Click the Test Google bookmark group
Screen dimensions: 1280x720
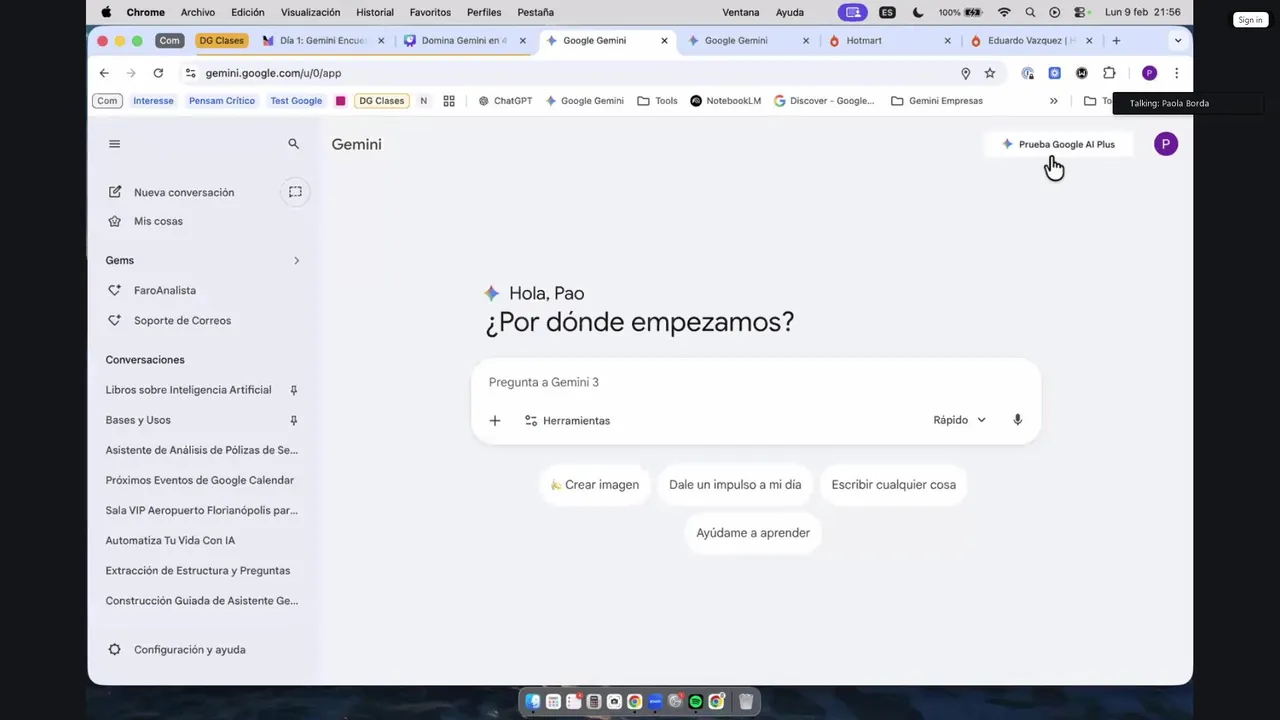point(296,101)
